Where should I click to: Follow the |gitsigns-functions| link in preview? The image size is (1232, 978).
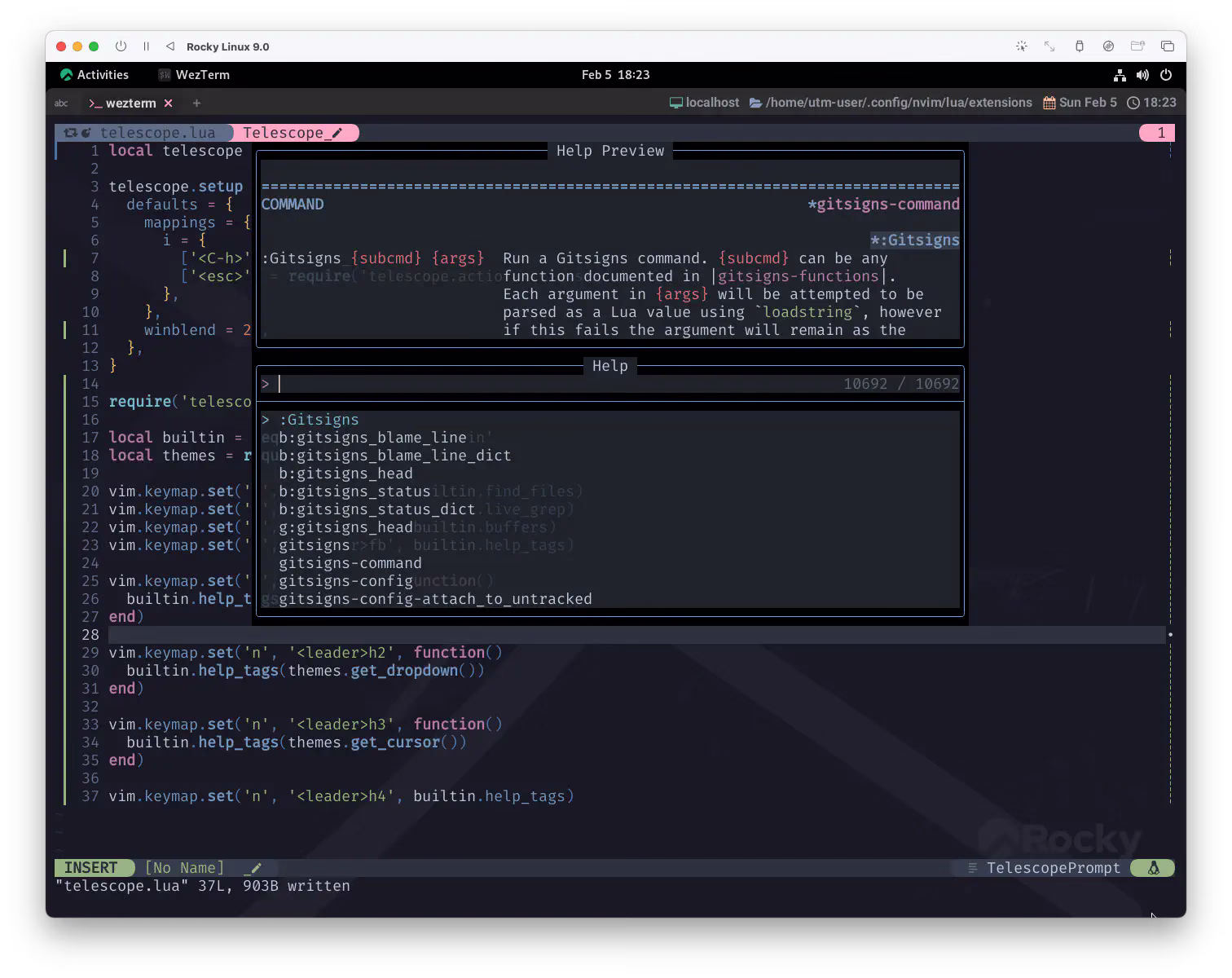798,276
